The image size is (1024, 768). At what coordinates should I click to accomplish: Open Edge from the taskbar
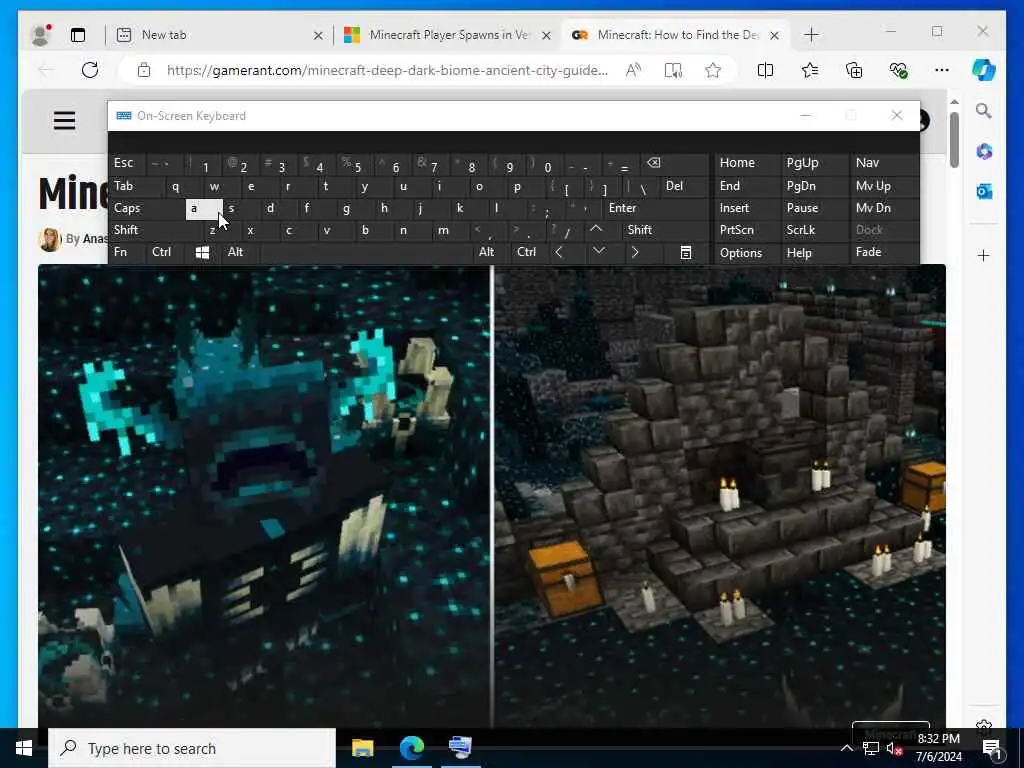point(412,748)
